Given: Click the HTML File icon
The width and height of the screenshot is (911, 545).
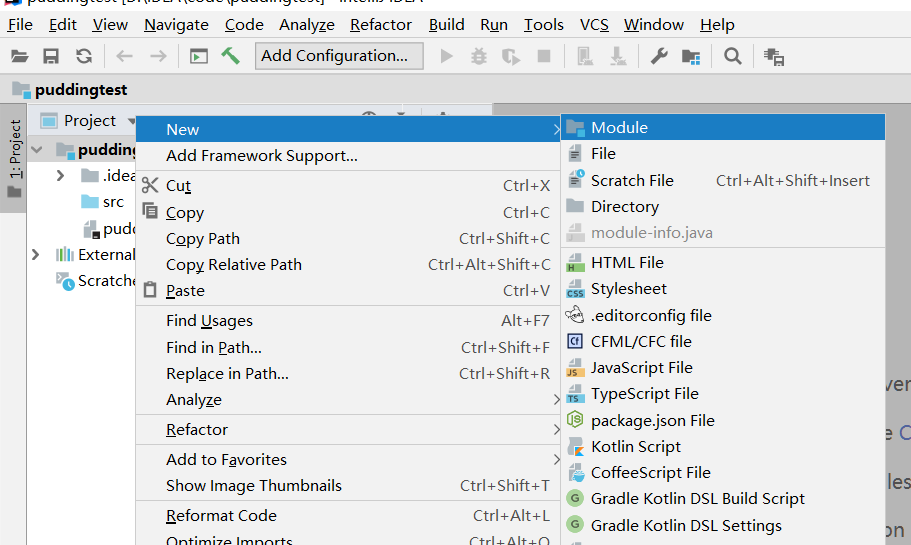Looking at the screenshot, I should (x=575, y=263).
